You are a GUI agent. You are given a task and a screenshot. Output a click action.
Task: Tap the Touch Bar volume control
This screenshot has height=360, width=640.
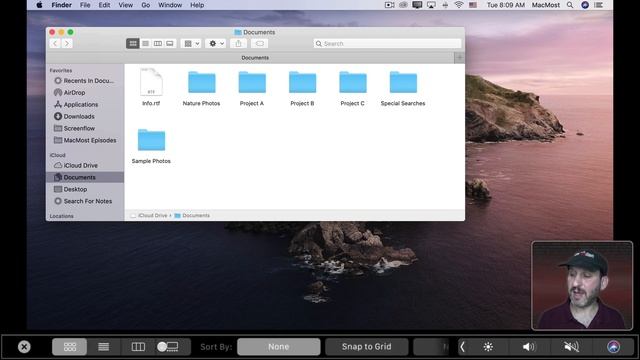pos(529,347)
